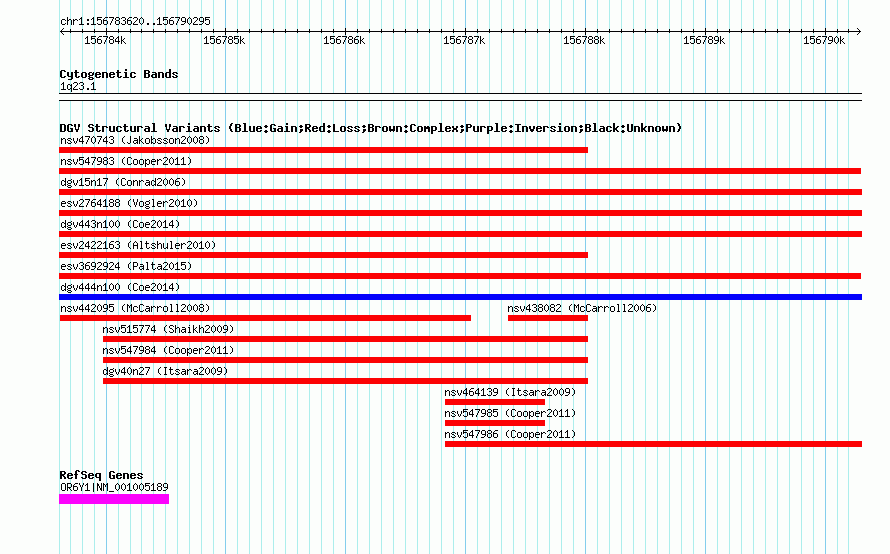Open dgv443n100 (Coe2014) variant label
The height and width of the screenshot is (554, 890).
point(120,224)
